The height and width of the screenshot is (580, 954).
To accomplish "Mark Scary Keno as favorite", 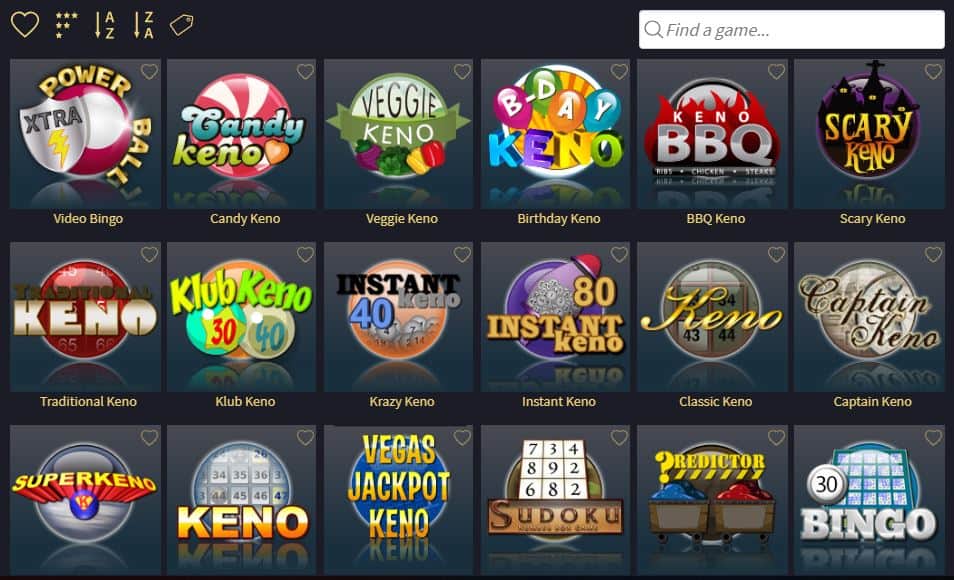I will (x=933, y=71).
